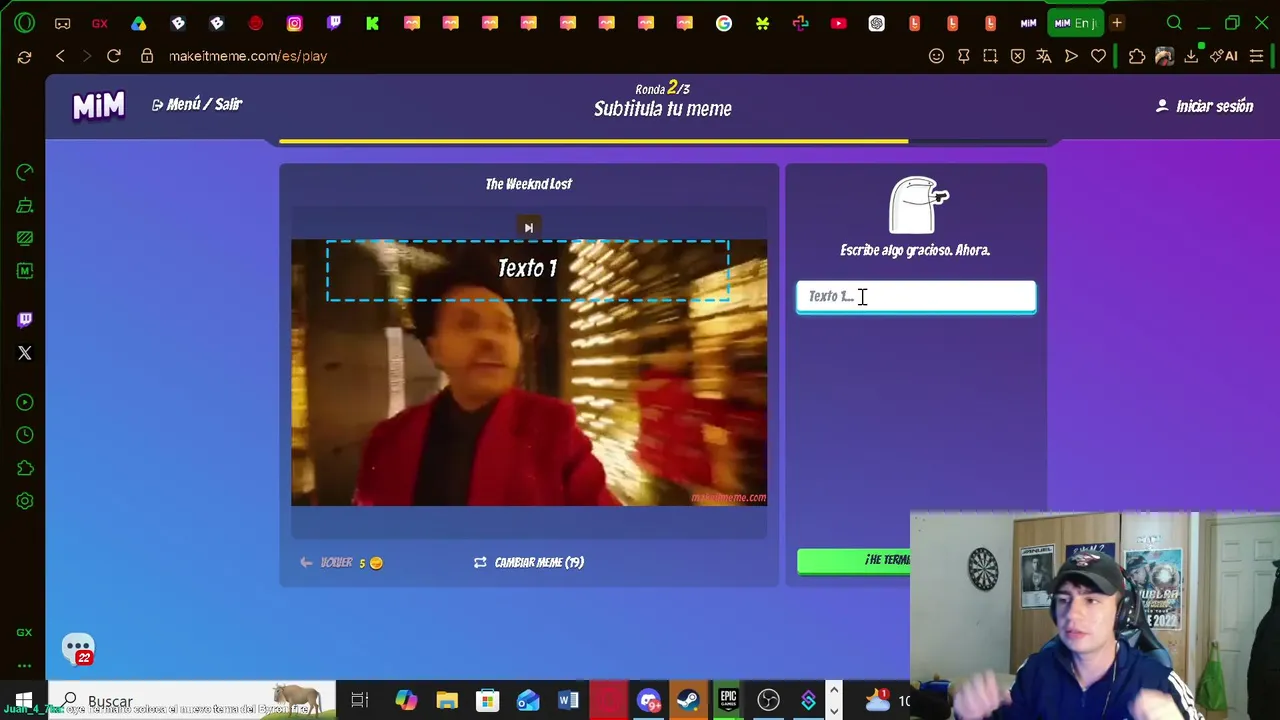This screenshot has height=720, width=1280.
Task: Open the extensions puzzle icon
Action: pos(1137,56)
